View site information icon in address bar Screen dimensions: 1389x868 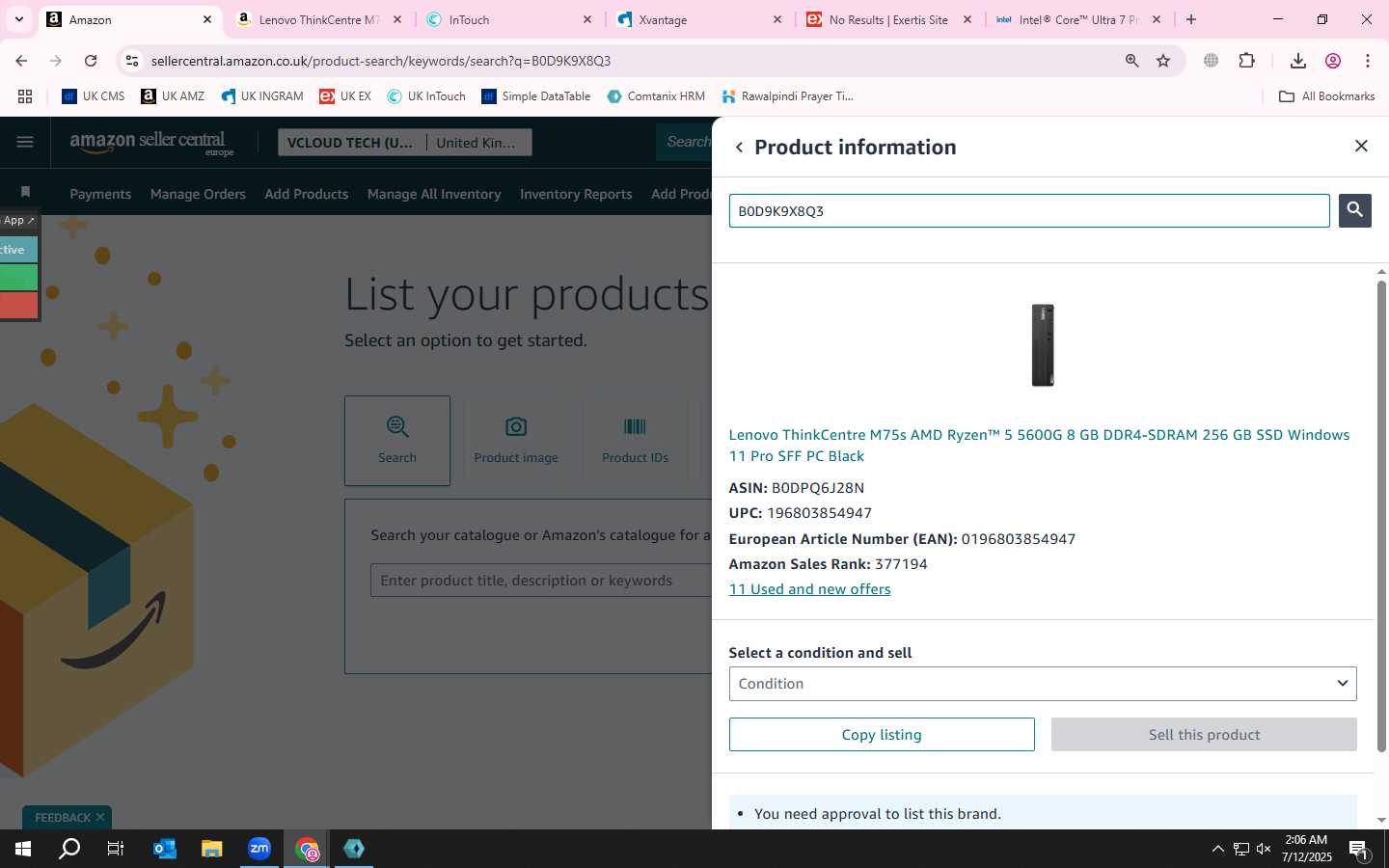(132, 61)
